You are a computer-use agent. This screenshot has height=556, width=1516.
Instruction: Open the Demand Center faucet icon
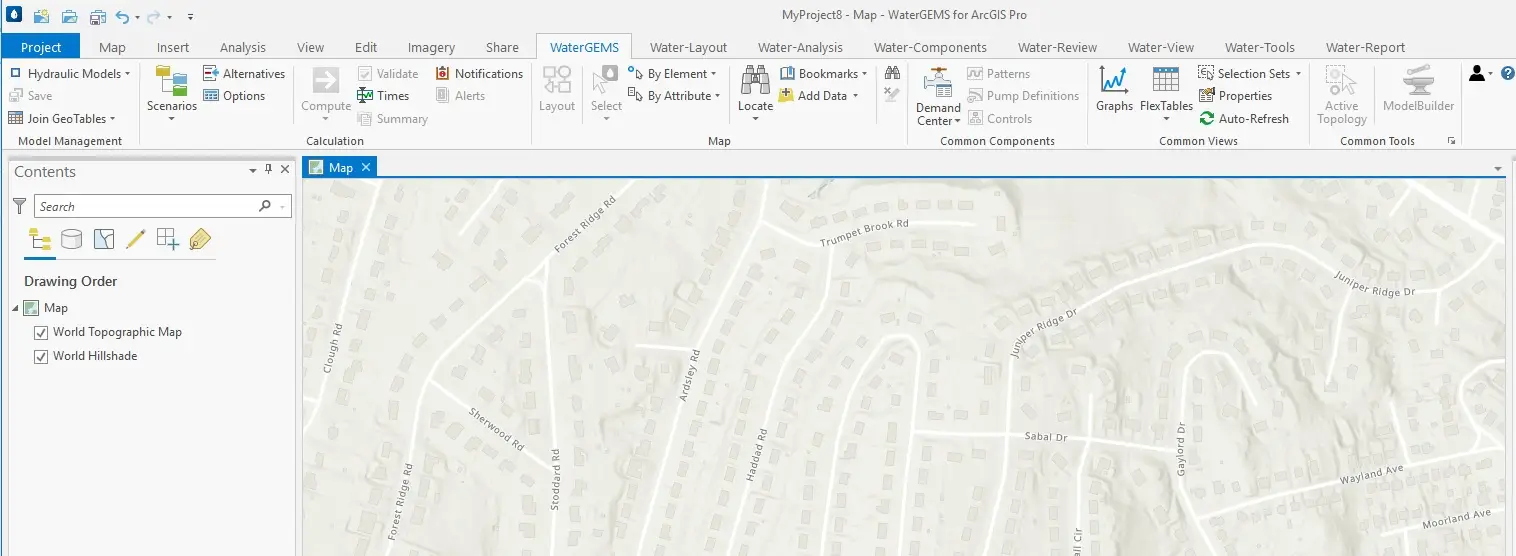coord(938,82)
